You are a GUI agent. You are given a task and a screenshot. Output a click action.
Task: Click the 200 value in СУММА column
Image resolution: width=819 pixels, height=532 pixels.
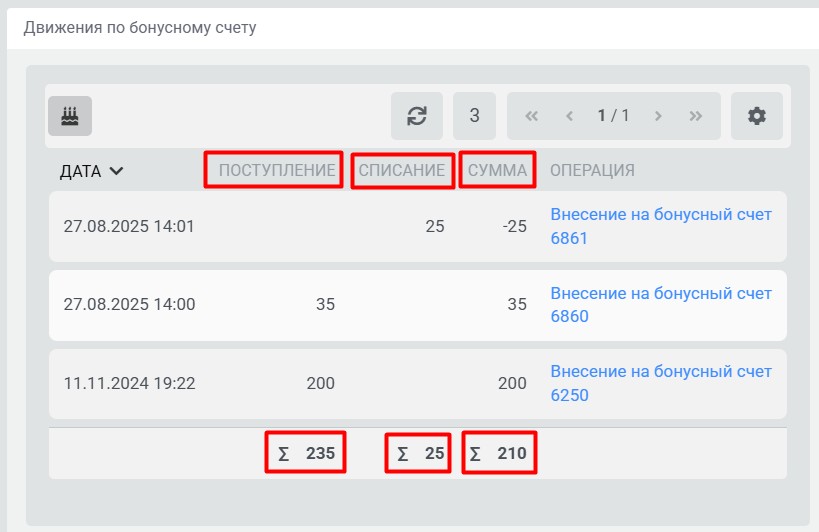512,383
